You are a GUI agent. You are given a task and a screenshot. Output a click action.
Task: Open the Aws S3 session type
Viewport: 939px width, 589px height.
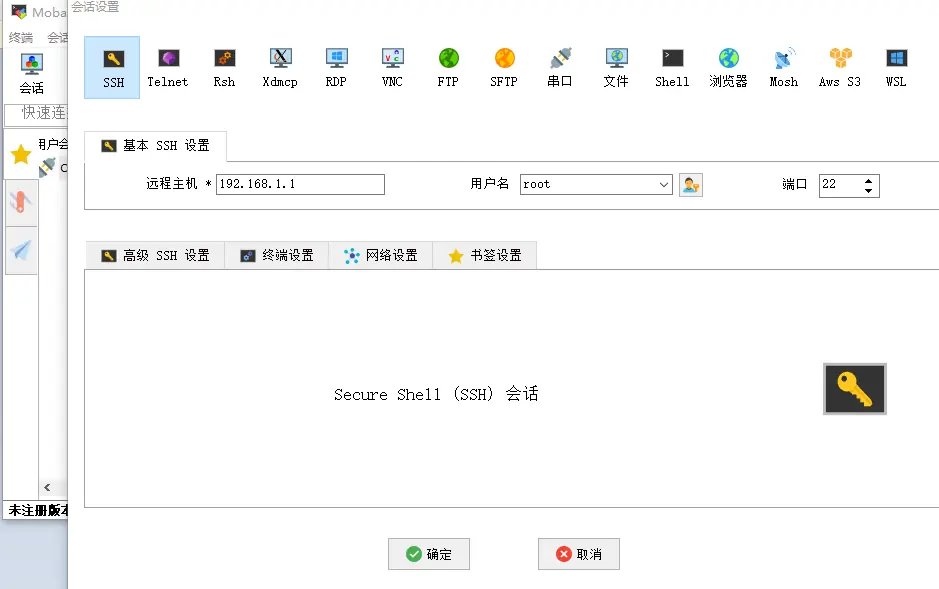click(839, 67)
